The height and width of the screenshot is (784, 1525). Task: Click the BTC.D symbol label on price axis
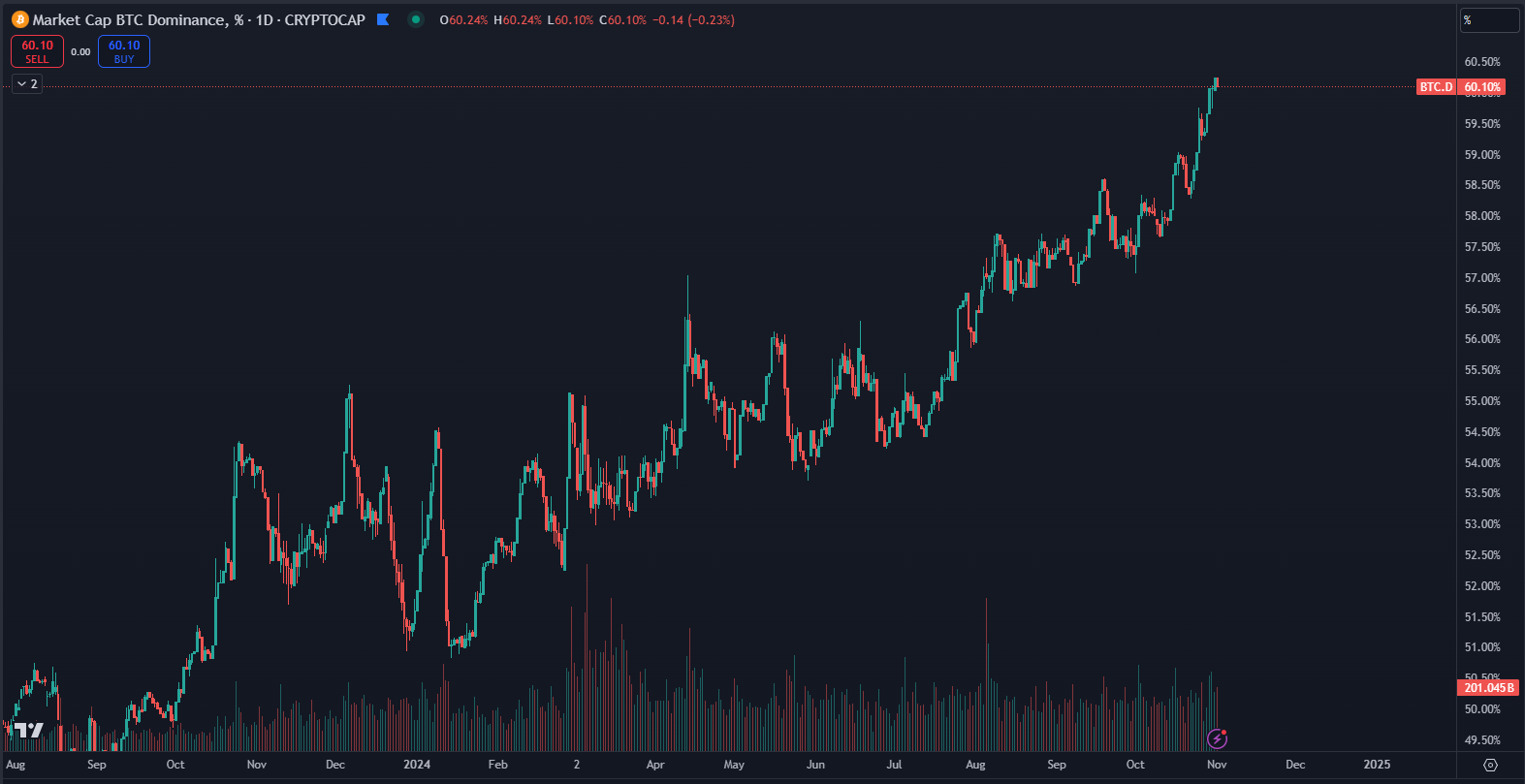click(x=1436, y=87)
